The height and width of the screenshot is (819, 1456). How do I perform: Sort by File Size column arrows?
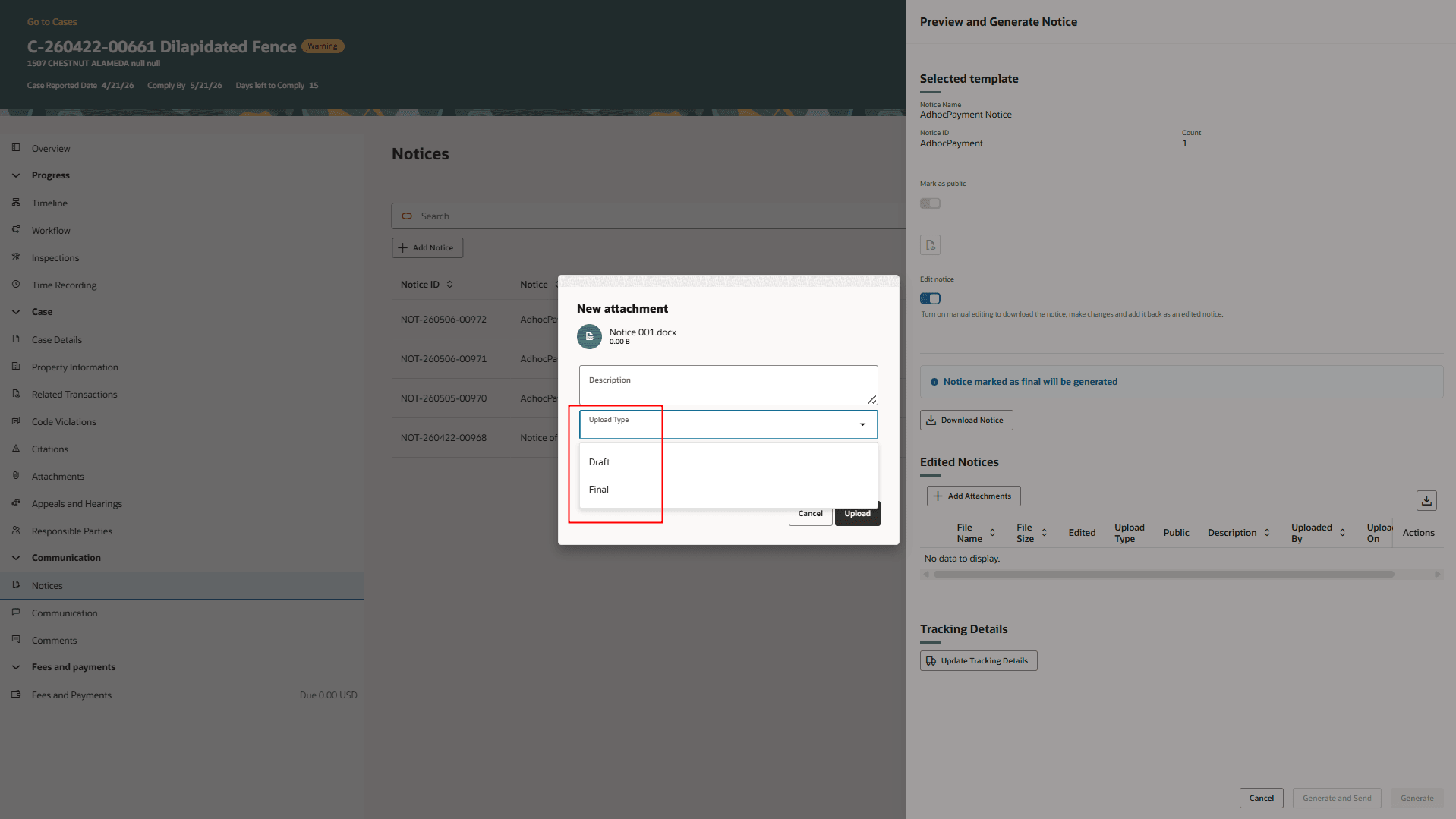pos(1044,532)
